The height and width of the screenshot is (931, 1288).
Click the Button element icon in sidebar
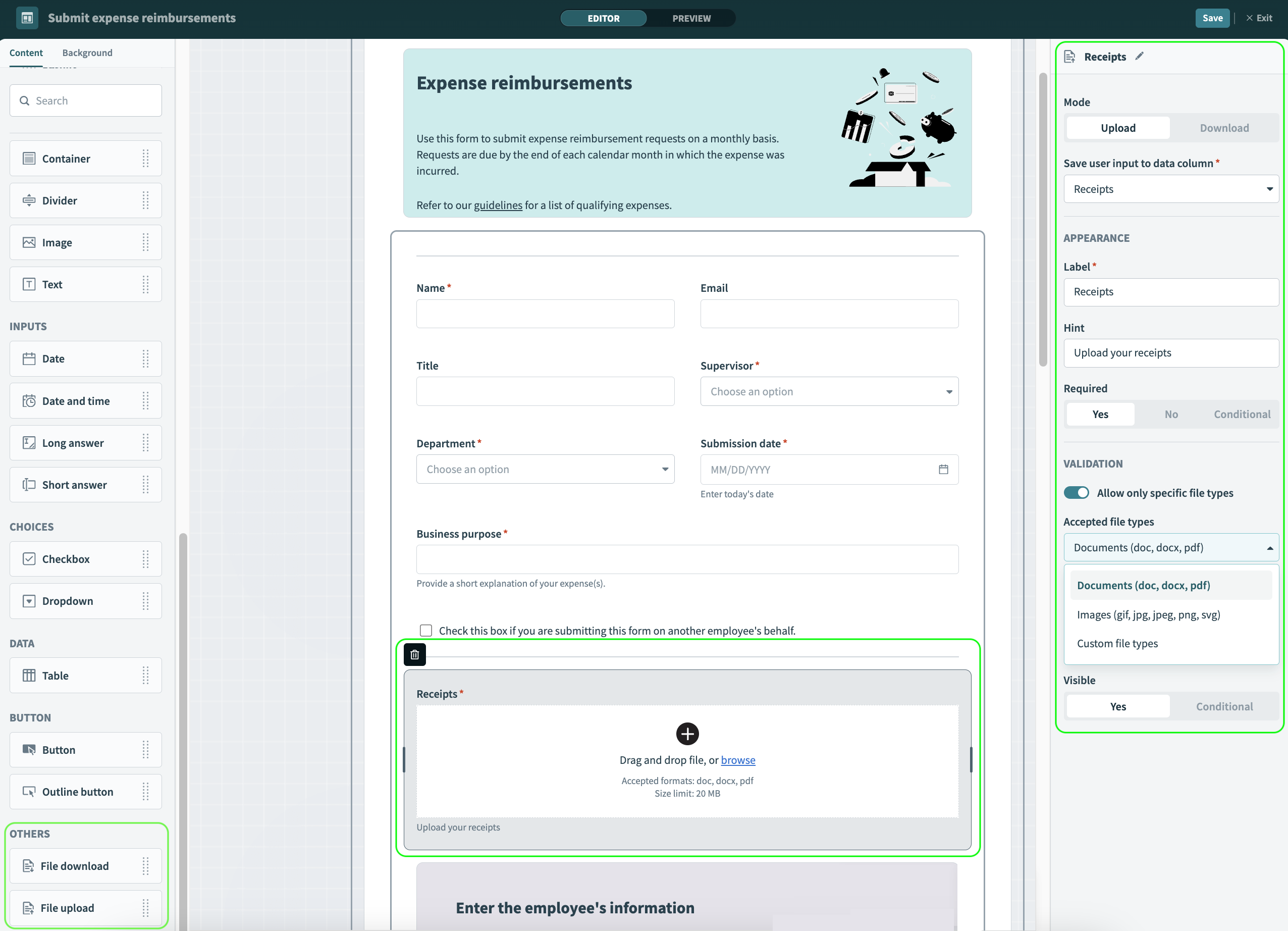click(29, 749)
